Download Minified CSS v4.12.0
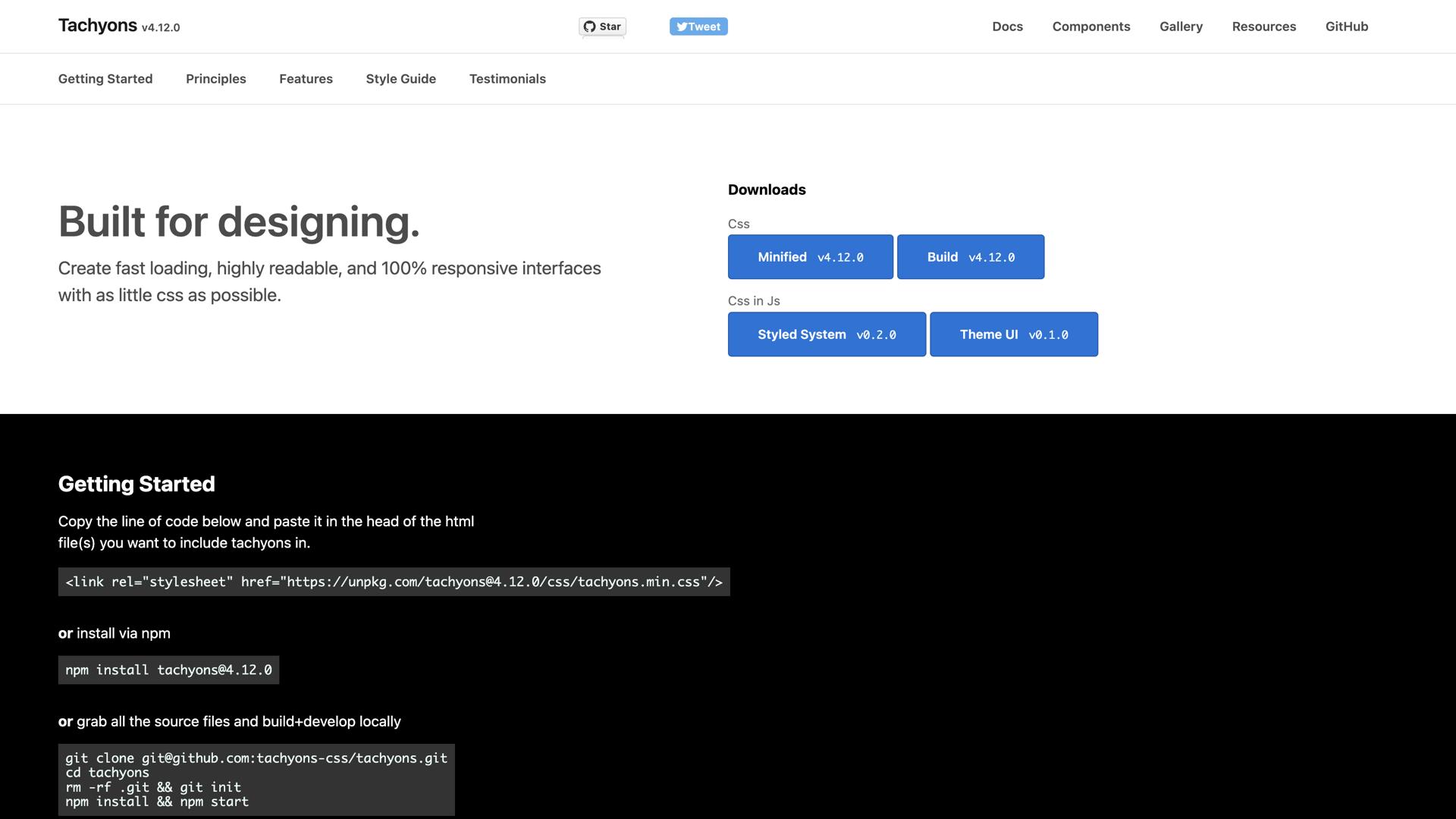This screenshot has height=819, width=1456. [x=810, y=256]
